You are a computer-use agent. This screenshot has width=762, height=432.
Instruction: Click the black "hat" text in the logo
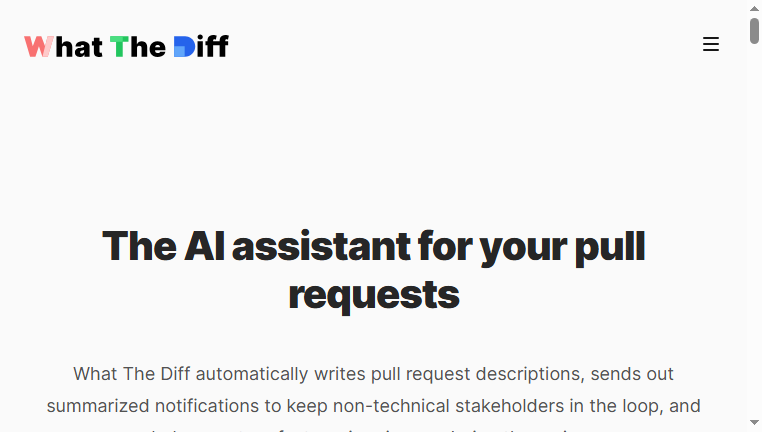click(x=79, y=47)
